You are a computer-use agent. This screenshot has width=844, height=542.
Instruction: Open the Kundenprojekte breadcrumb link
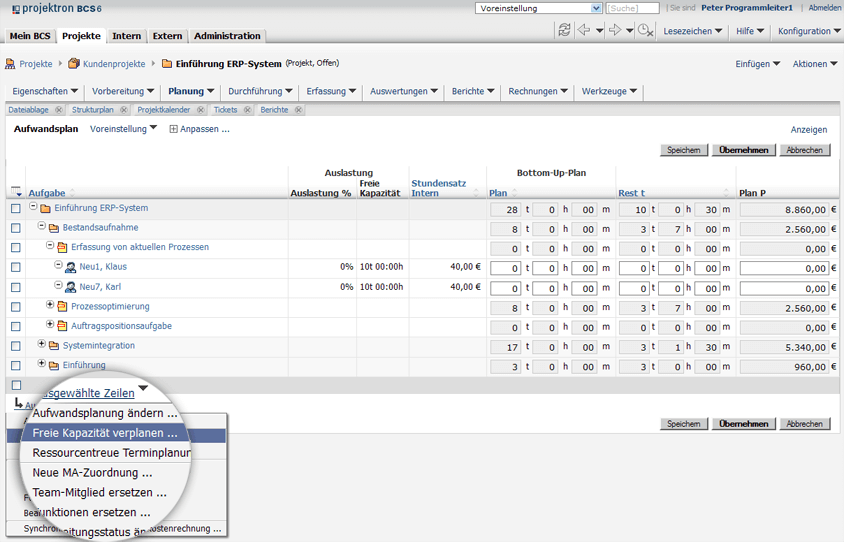pos(114,64)
